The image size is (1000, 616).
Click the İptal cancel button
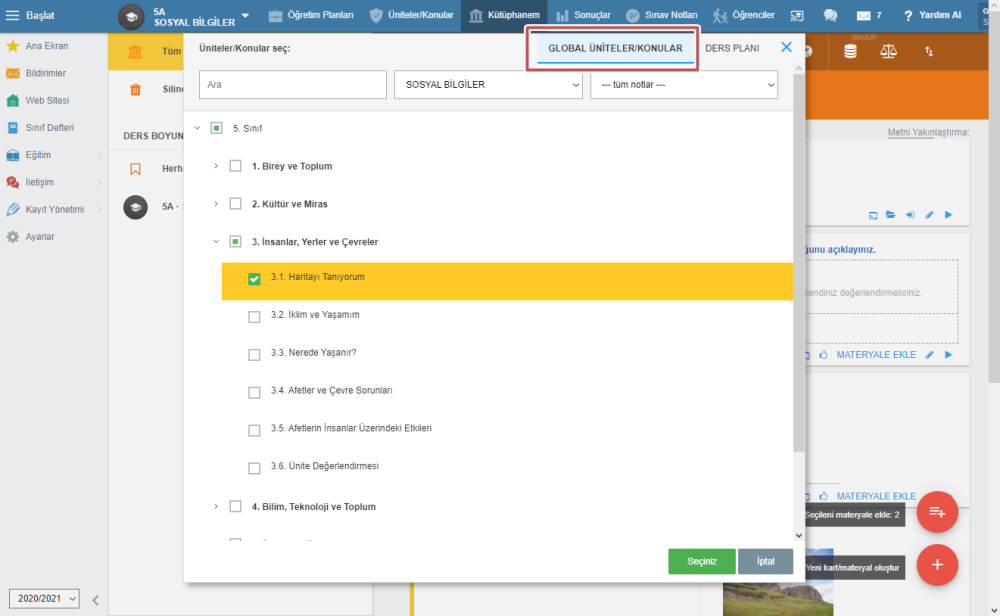click(x=765, y=561)
